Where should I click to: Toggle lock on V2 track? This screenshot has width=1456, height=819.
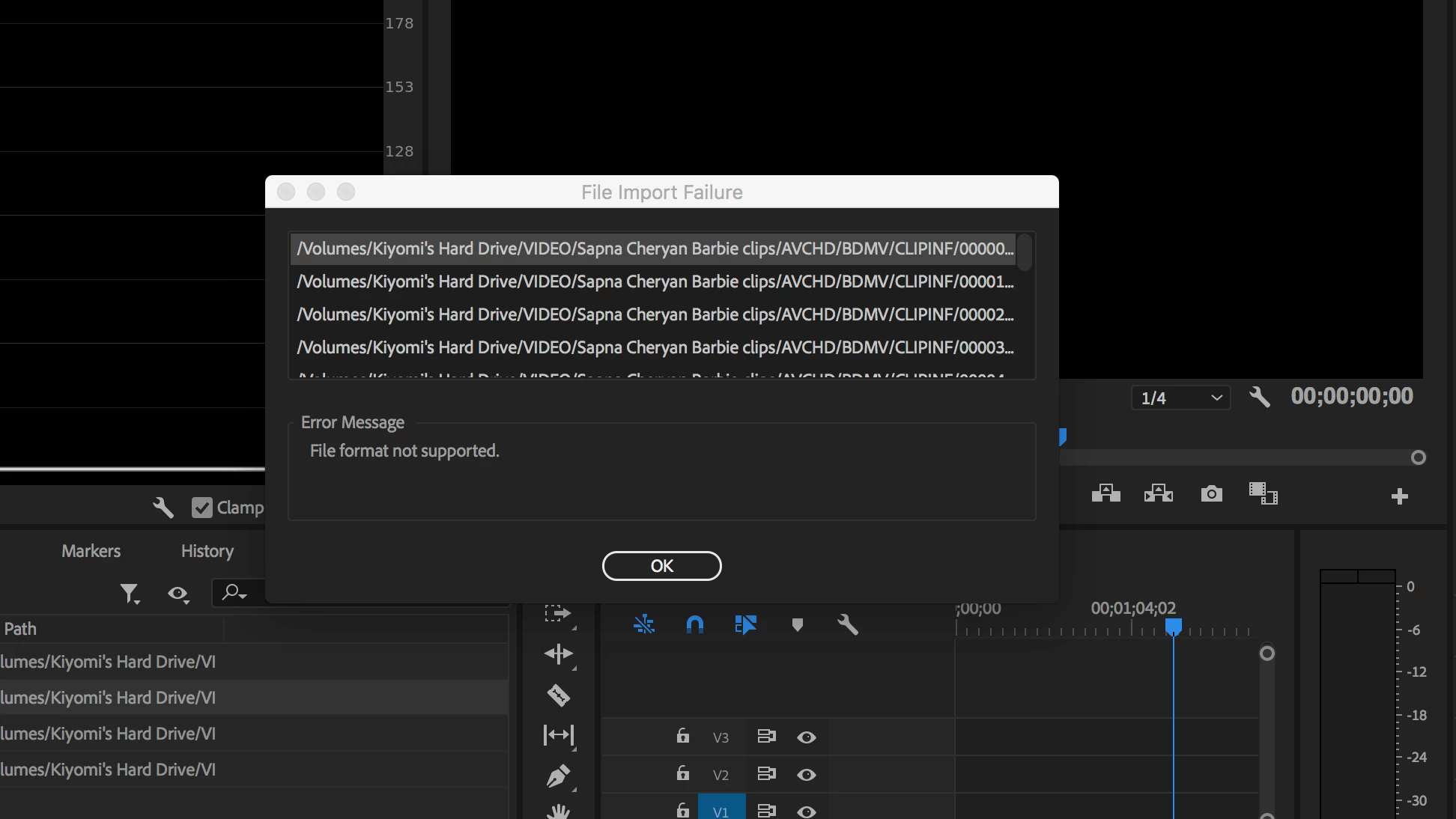pos(682,773)
